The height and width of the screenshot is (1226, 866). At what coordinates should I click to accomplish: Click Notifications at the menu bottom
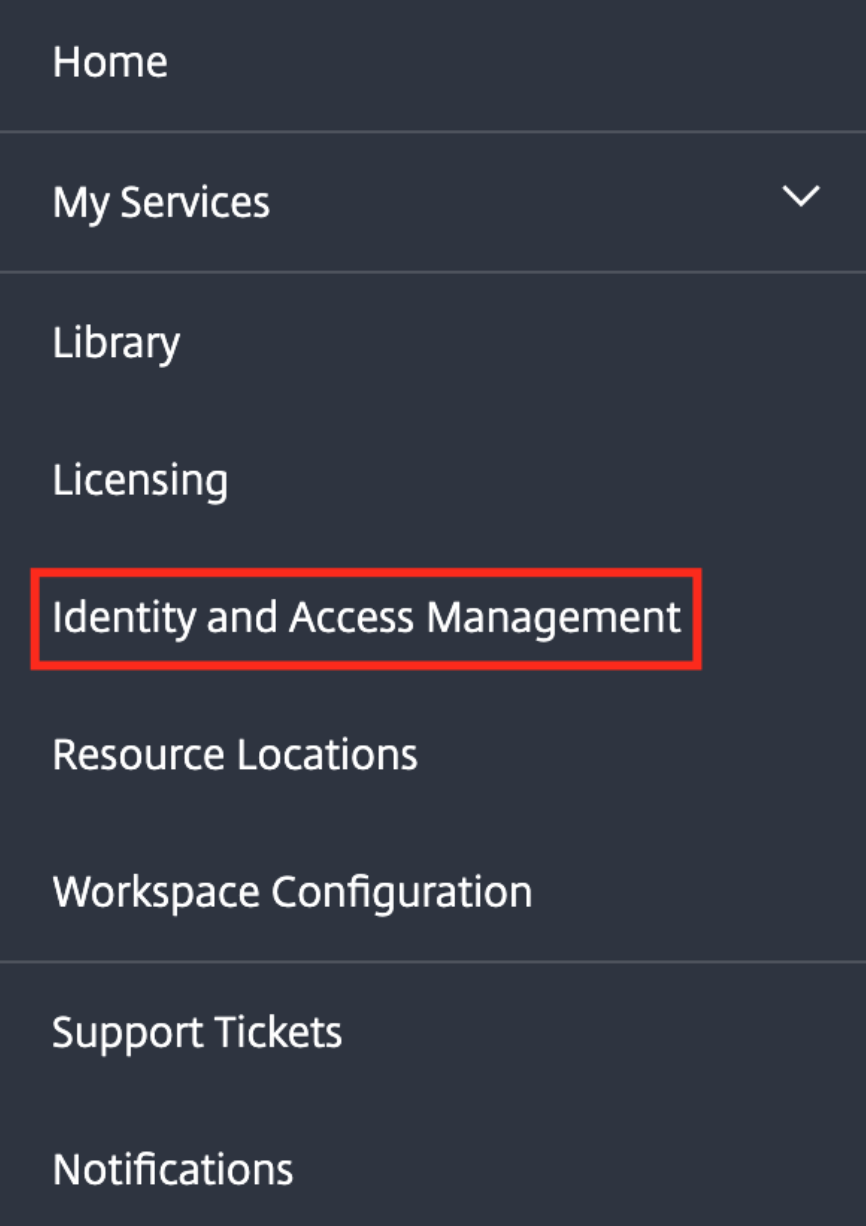[173, 1169]
